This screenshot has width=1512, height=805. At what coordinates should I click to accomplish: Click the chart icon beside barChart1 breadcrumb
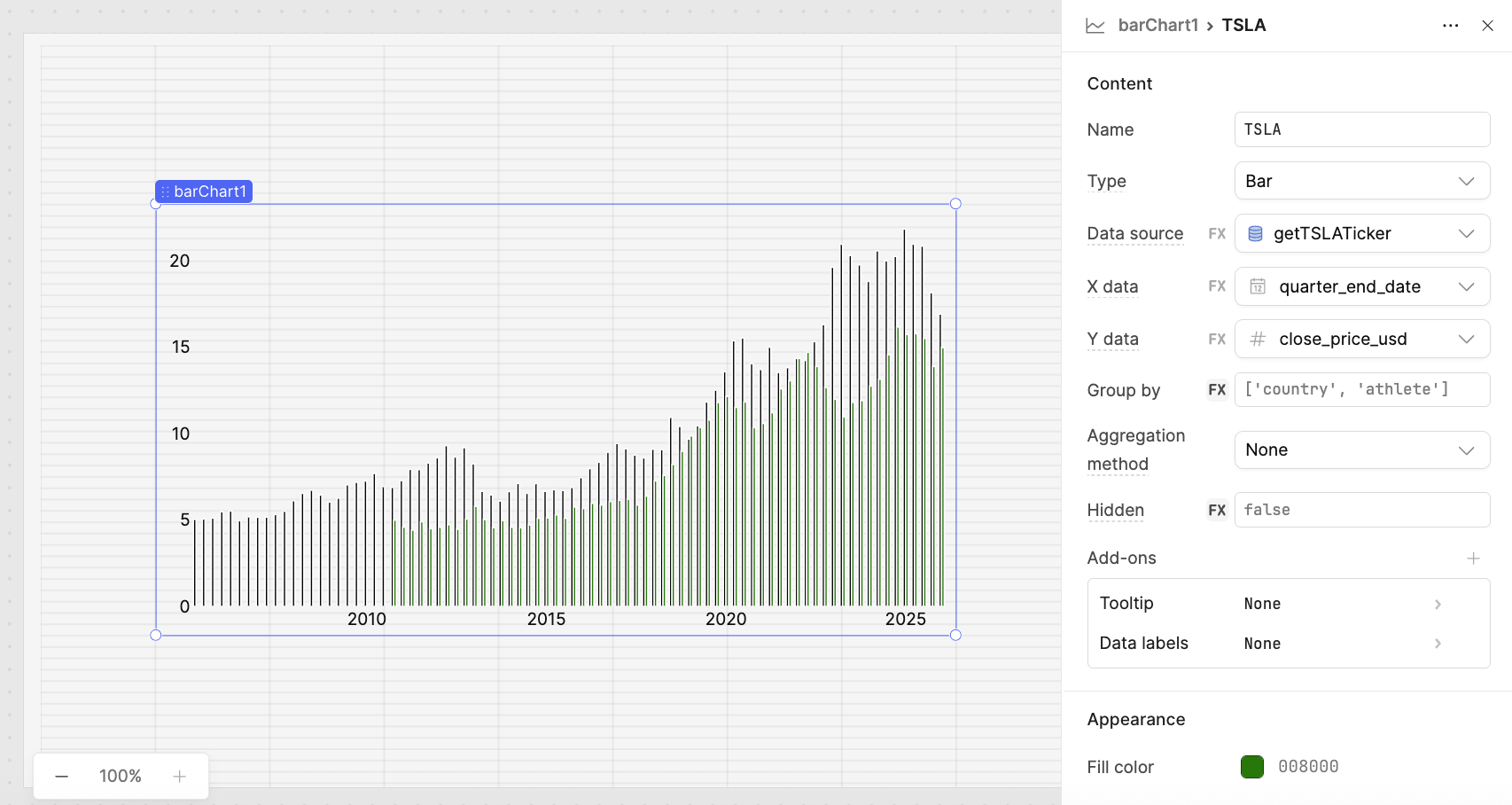pos(1095,26)
